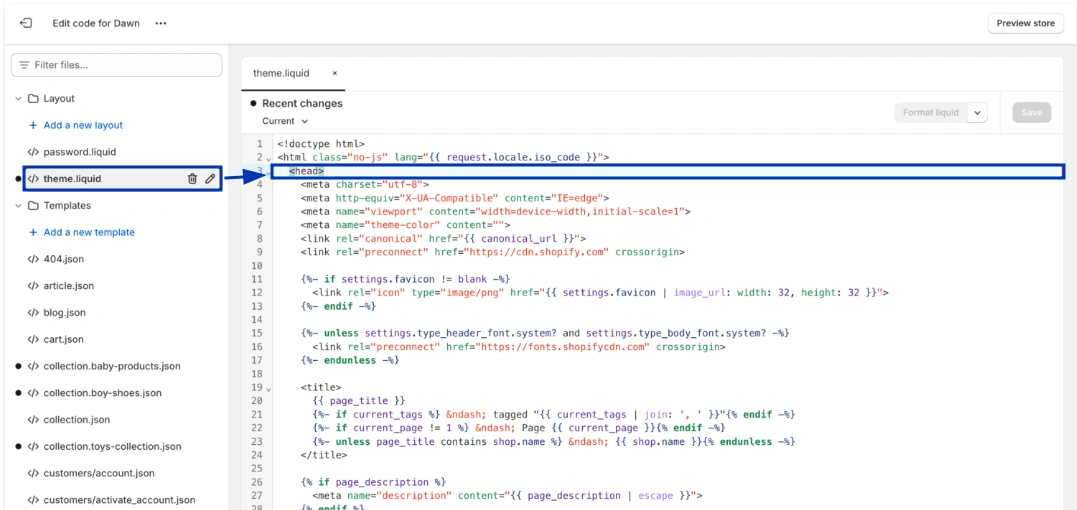This screenshot has width=1077, height=510.
Task: Fold the html tag on line 2
Action: tap(269, 159)
